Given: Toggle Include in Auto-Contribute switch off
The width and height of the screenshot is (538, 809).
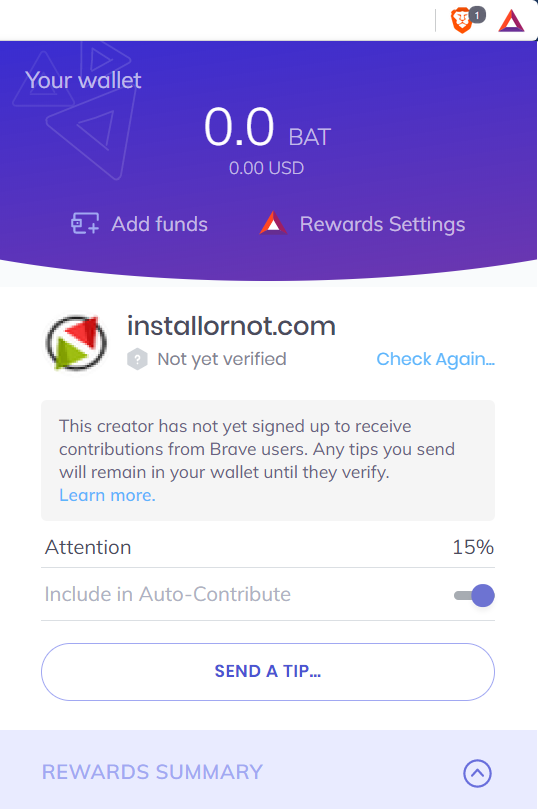Looking at the screenshot, I should pos(474,595).
